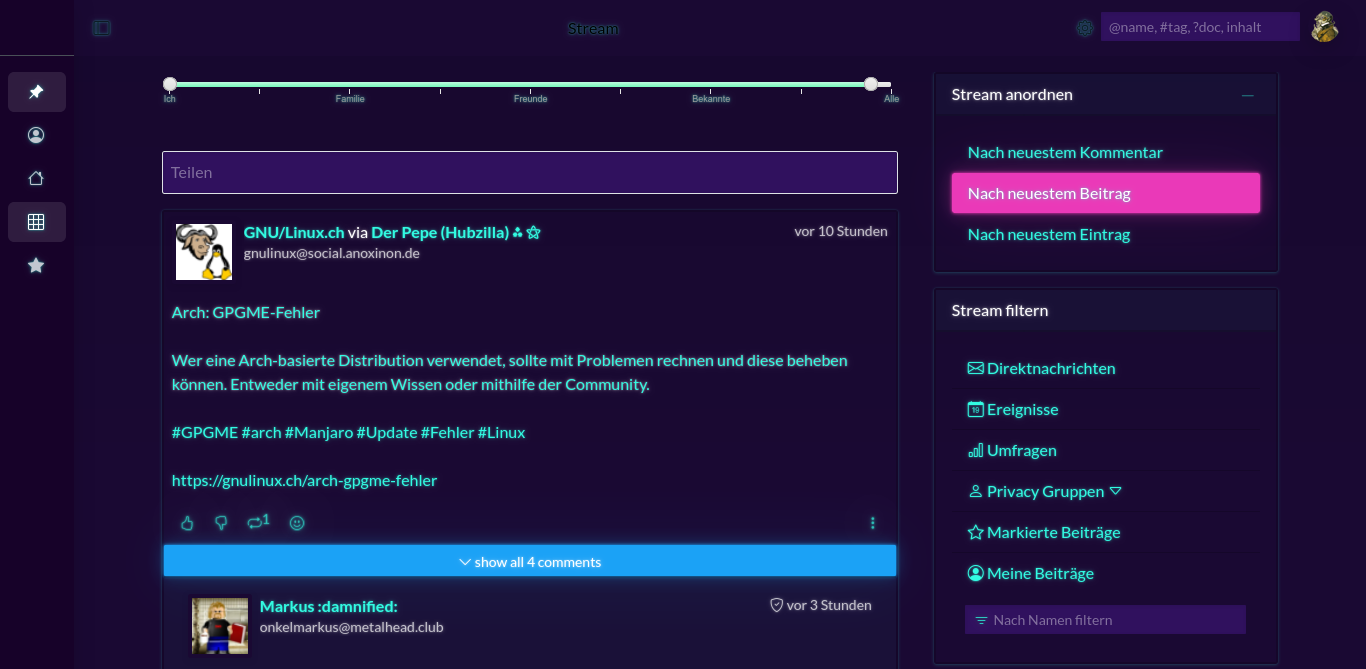Open the gnulinux.ch/arch-gpgme-fehler link

(x=304, y=481)
